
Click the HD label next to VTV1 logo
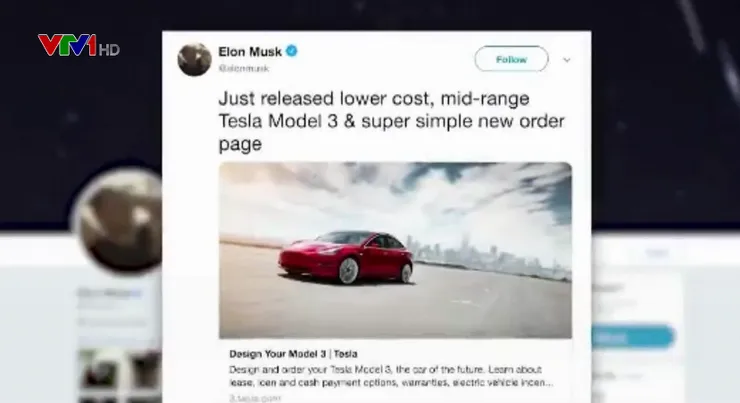pyautogui.click(x=109, y=50)
